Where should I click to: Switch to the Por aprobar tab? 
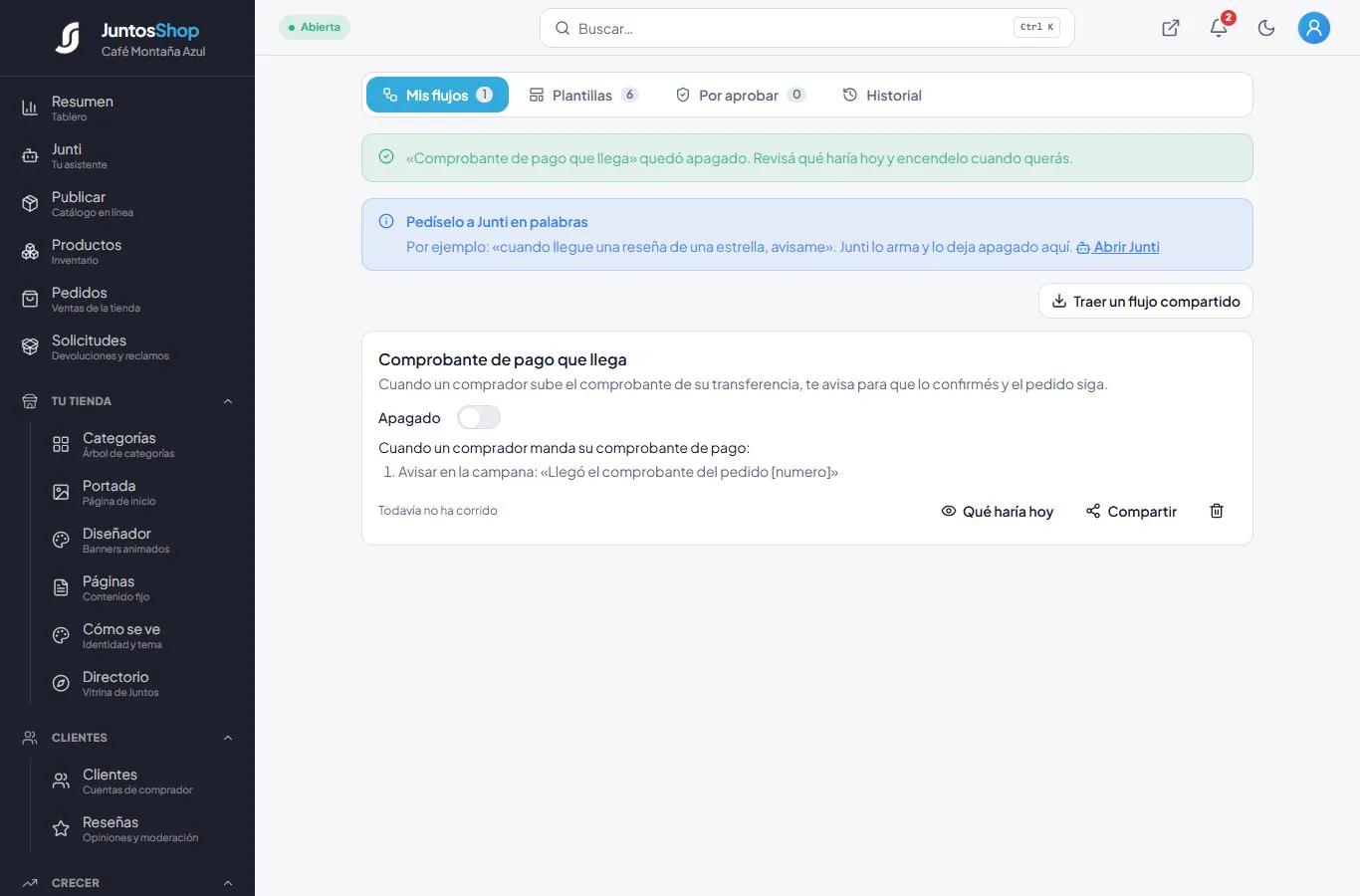coord(739,95)
